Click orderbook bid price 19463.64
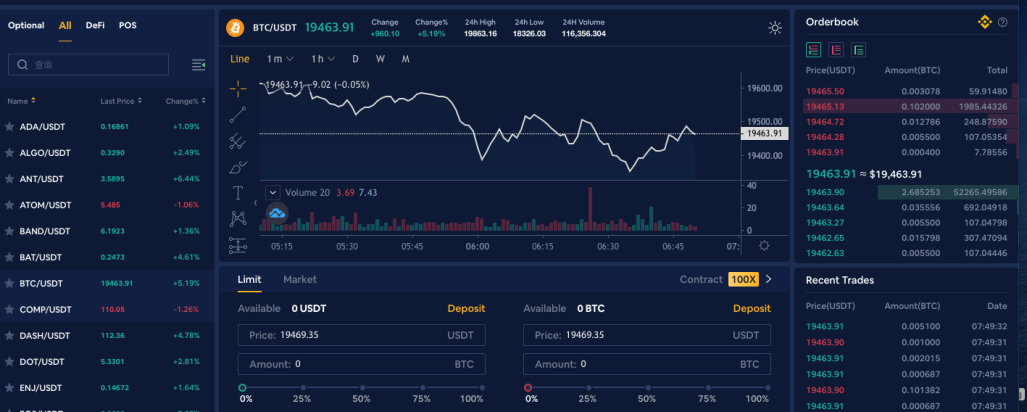 pos(825,207)
